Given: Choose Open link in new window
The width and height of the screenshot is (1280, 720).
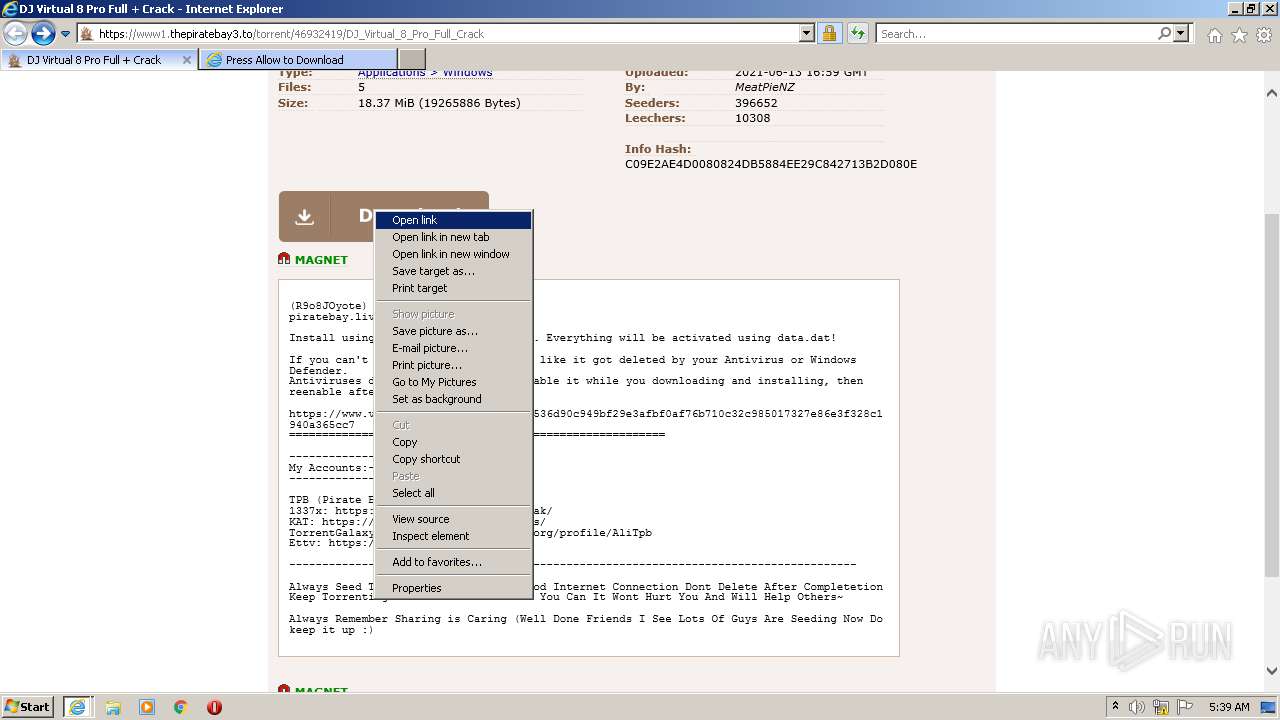Looking at the screenshot, I should 453,254.
